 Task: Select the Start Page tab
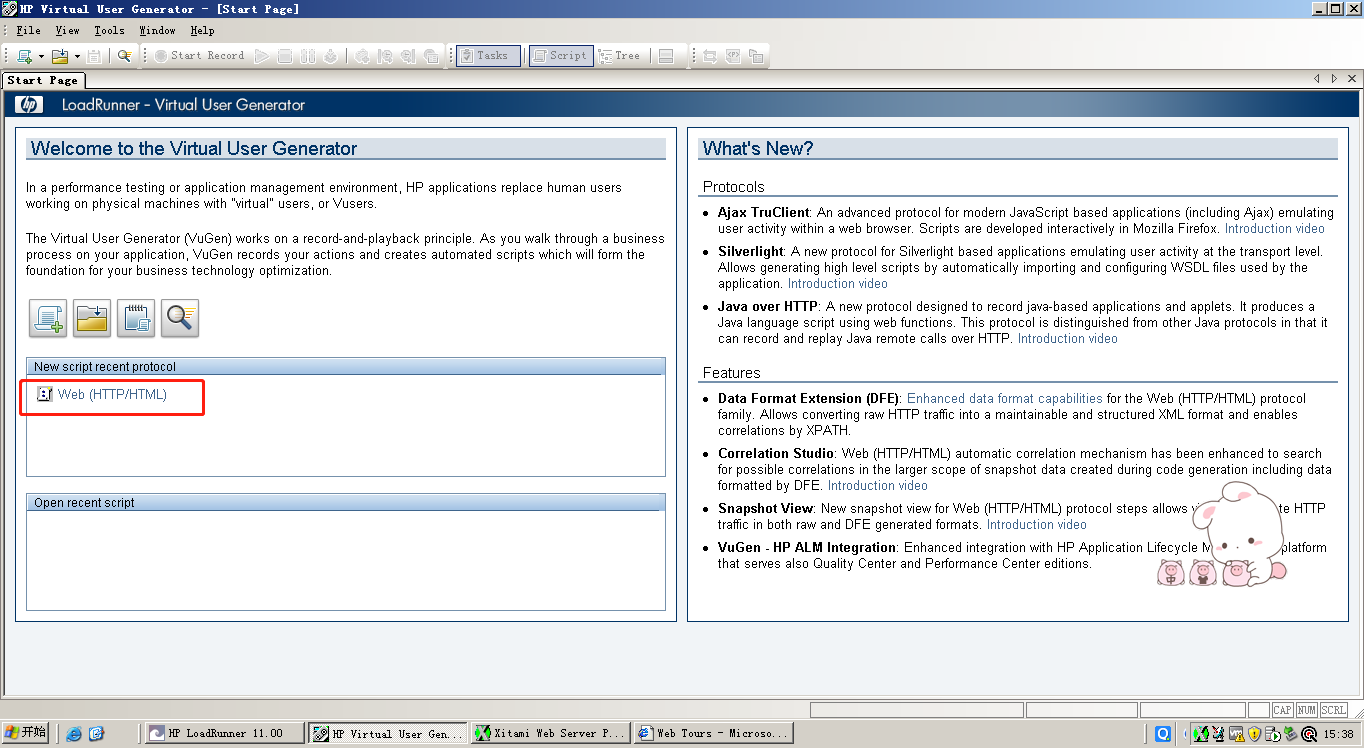(43, 80)
